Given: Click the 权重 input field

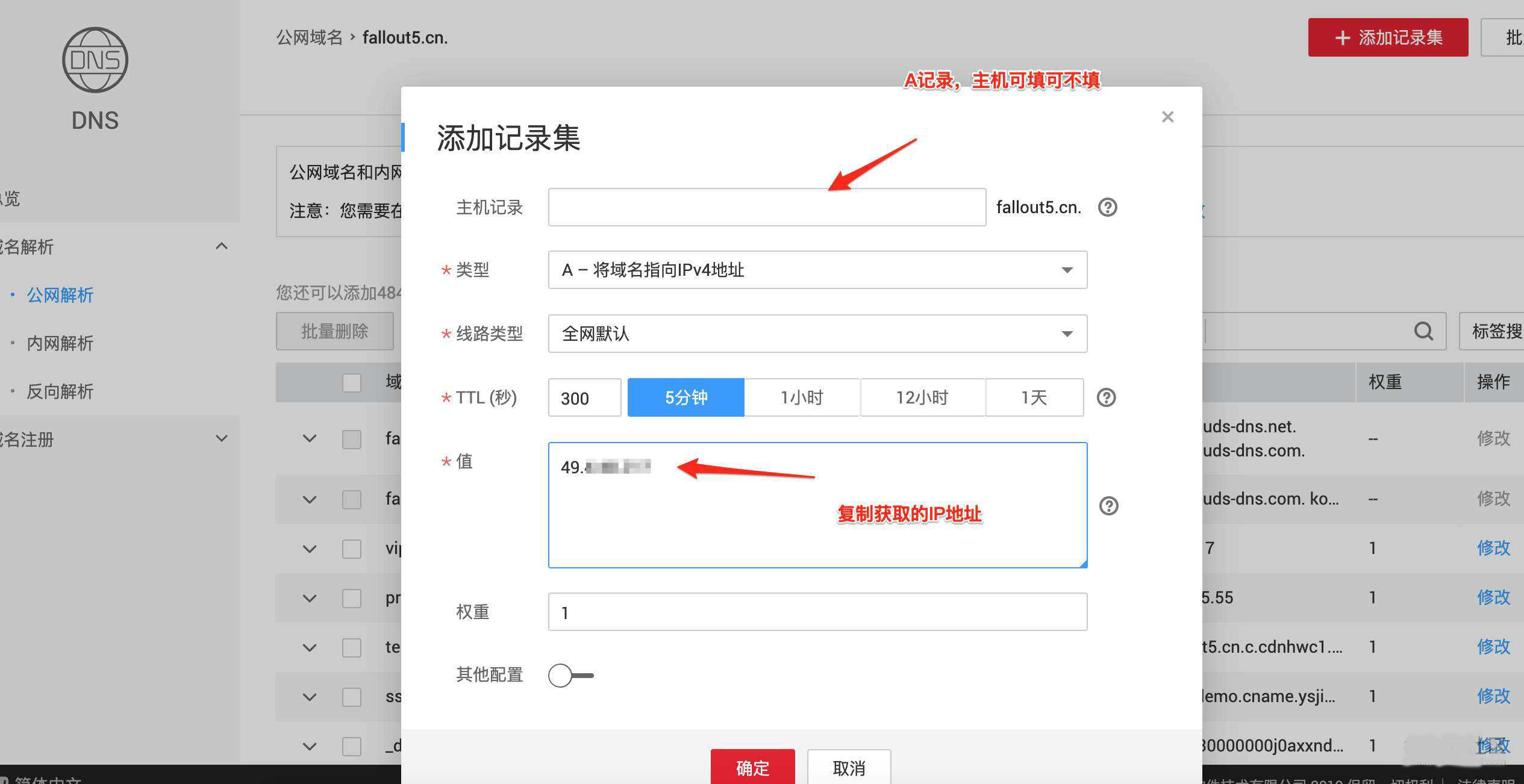Looking at the screenshot, I should click(x=817, y=612).
